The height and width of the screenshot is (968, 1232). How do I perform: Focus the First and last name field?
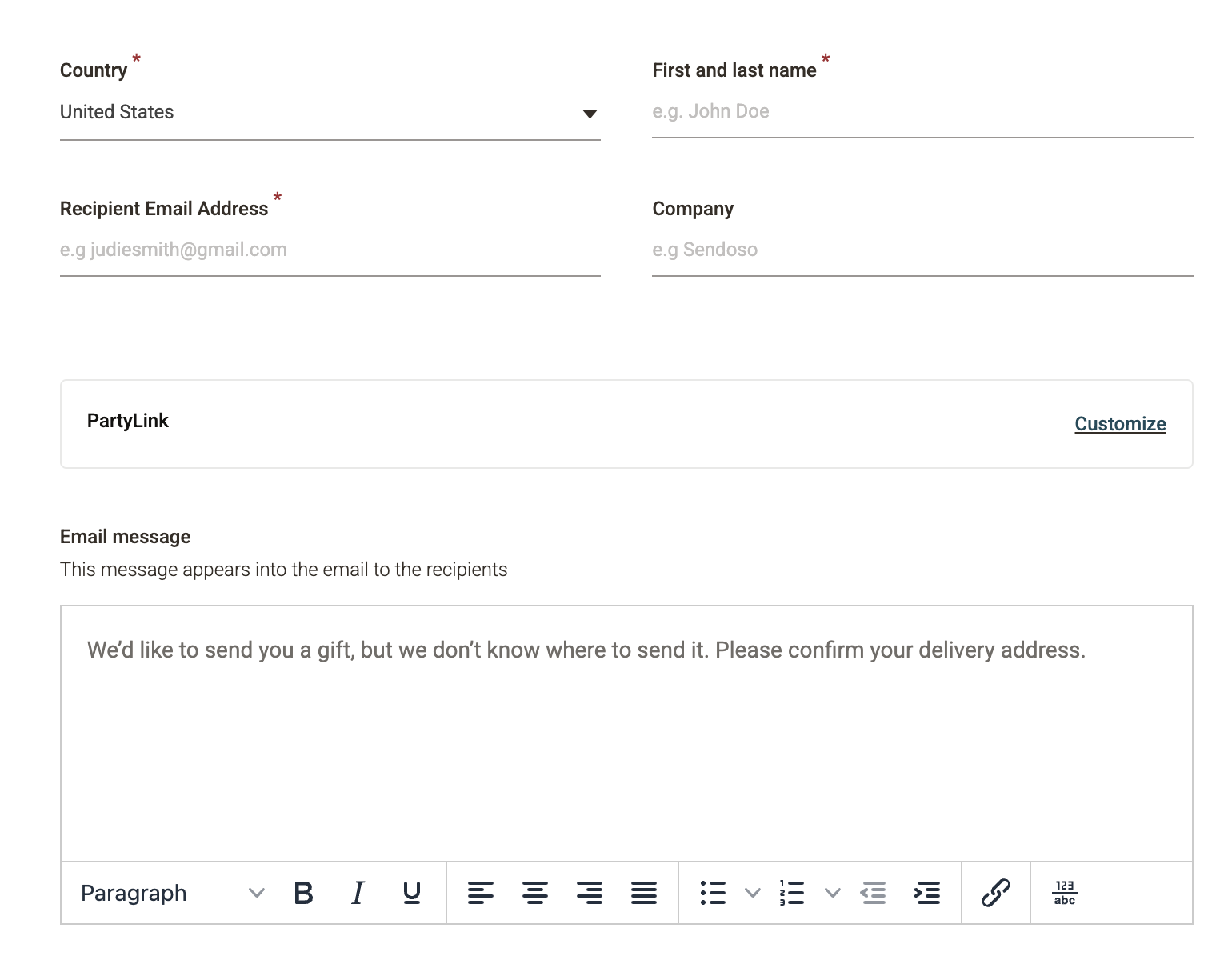click(922, 112)
